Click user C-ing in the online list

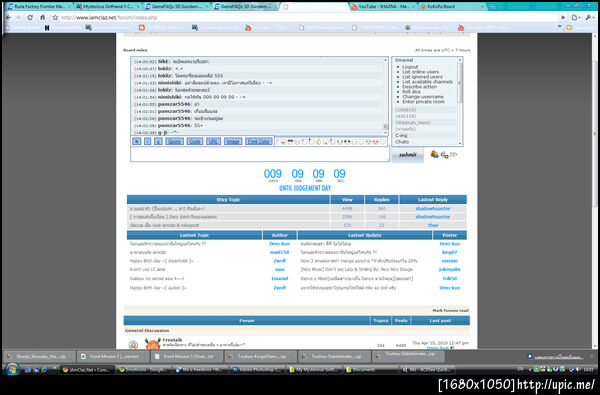(x=401, y=135)
